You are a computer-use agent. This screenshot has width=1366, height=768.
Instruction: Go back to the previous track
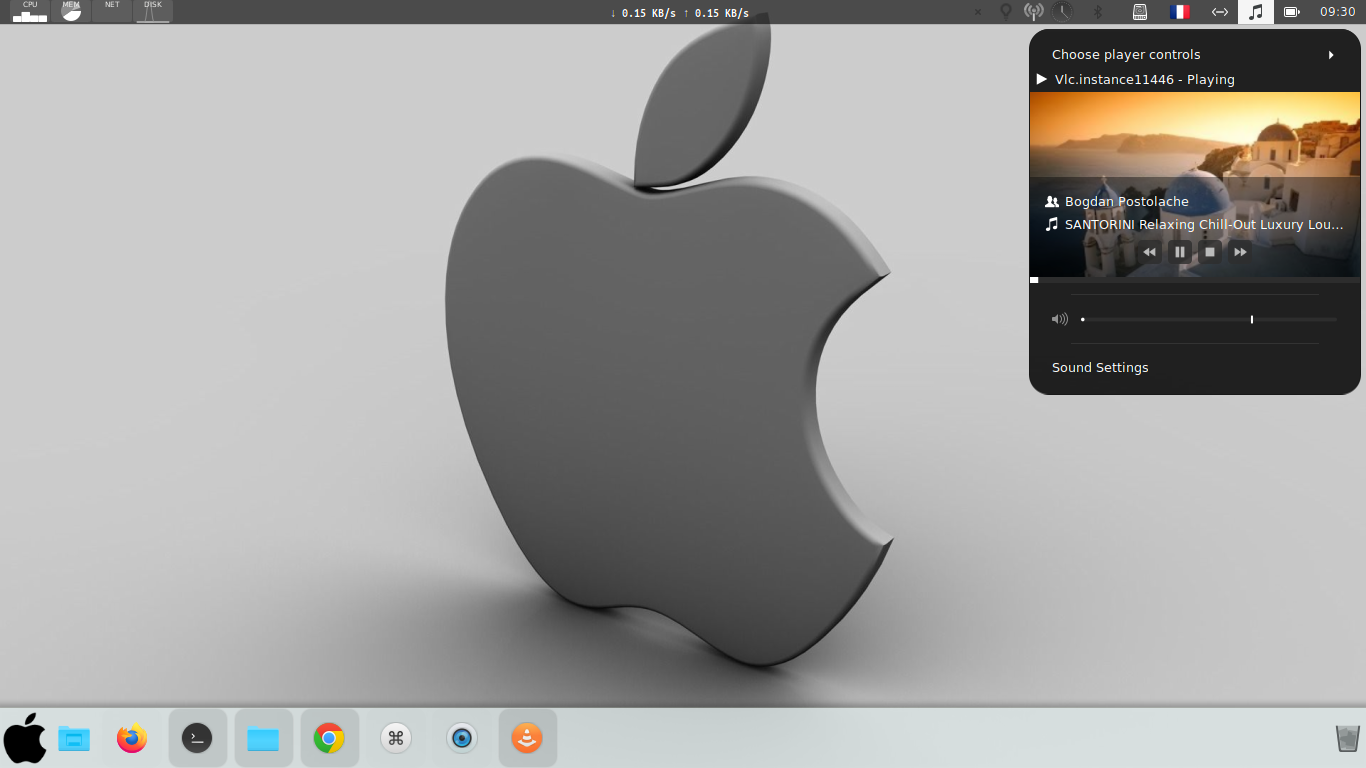click(x=1150, y=252)
